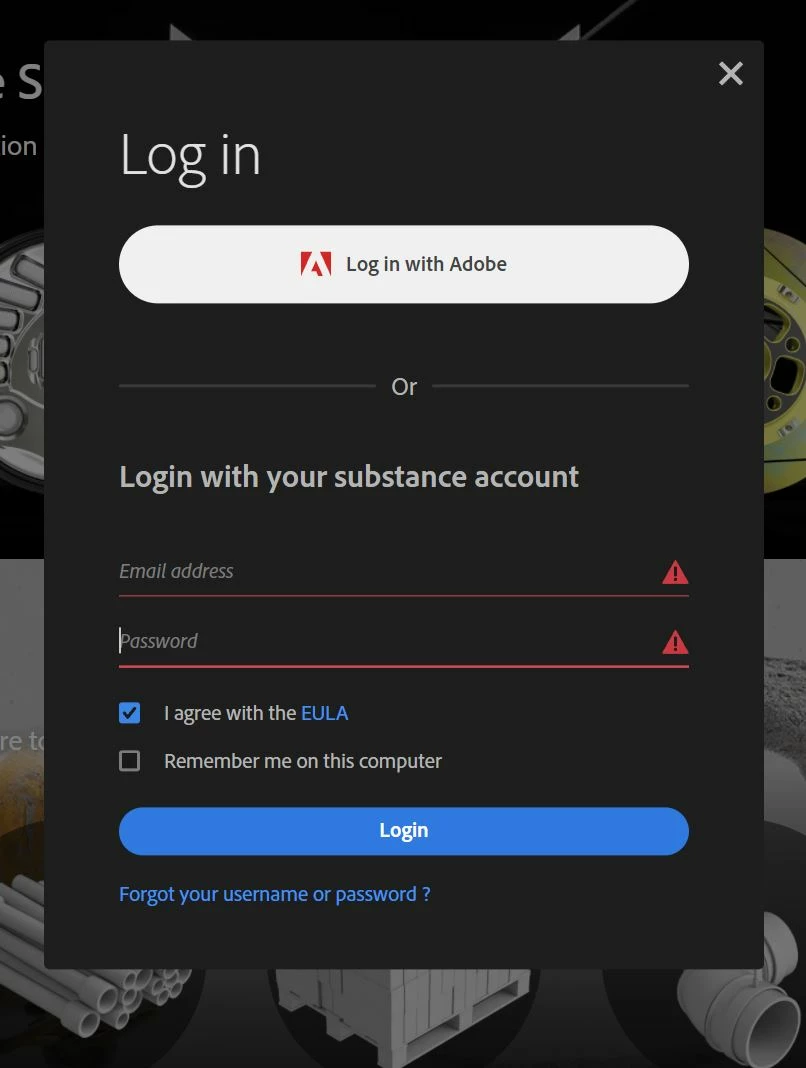Click the Log in heading
The image size is (806, 1068).
coord(190,157)
